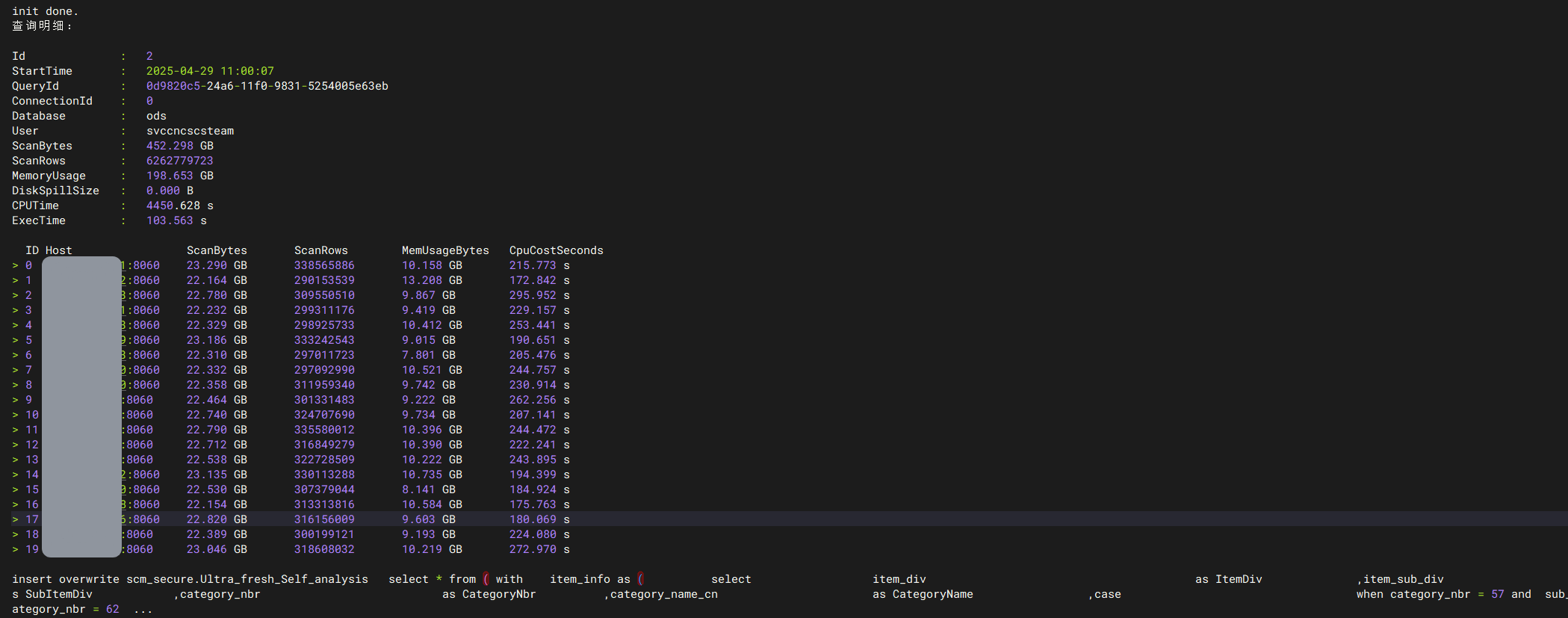Click scan rows 313313816 in row 16
Screen dimensions: 1568x618
(324, 504)
